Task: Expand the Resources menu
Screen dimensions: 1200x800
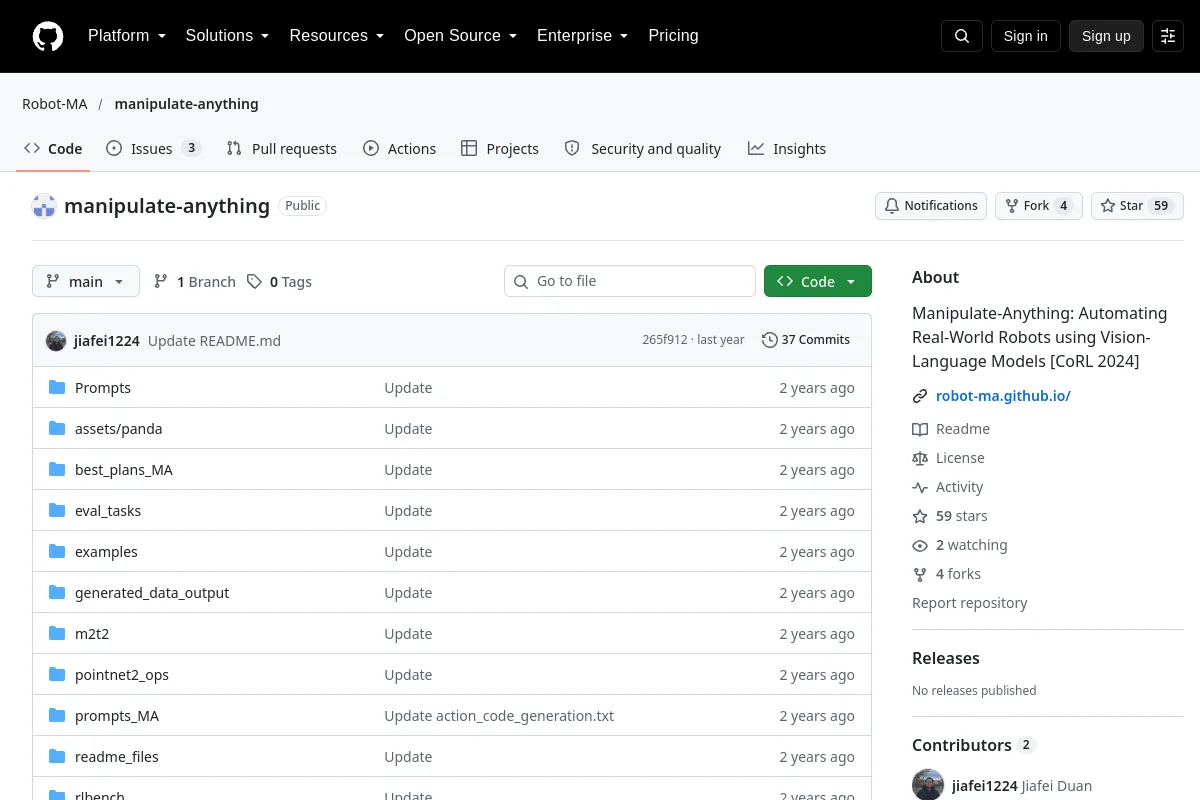Action: point(337,36)
